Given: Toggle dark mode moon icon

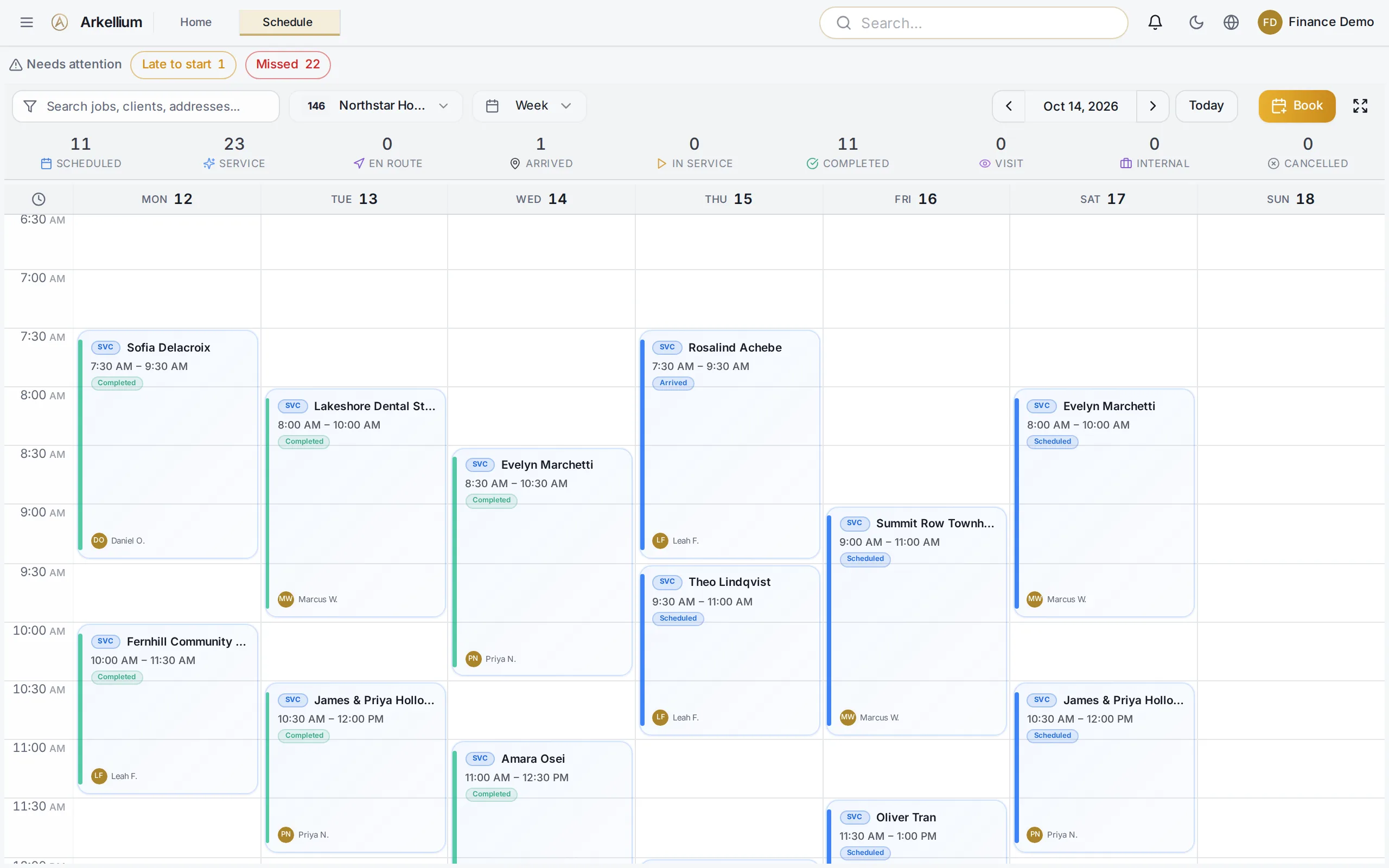Looking at the screenshot, I should point(1196,22).
